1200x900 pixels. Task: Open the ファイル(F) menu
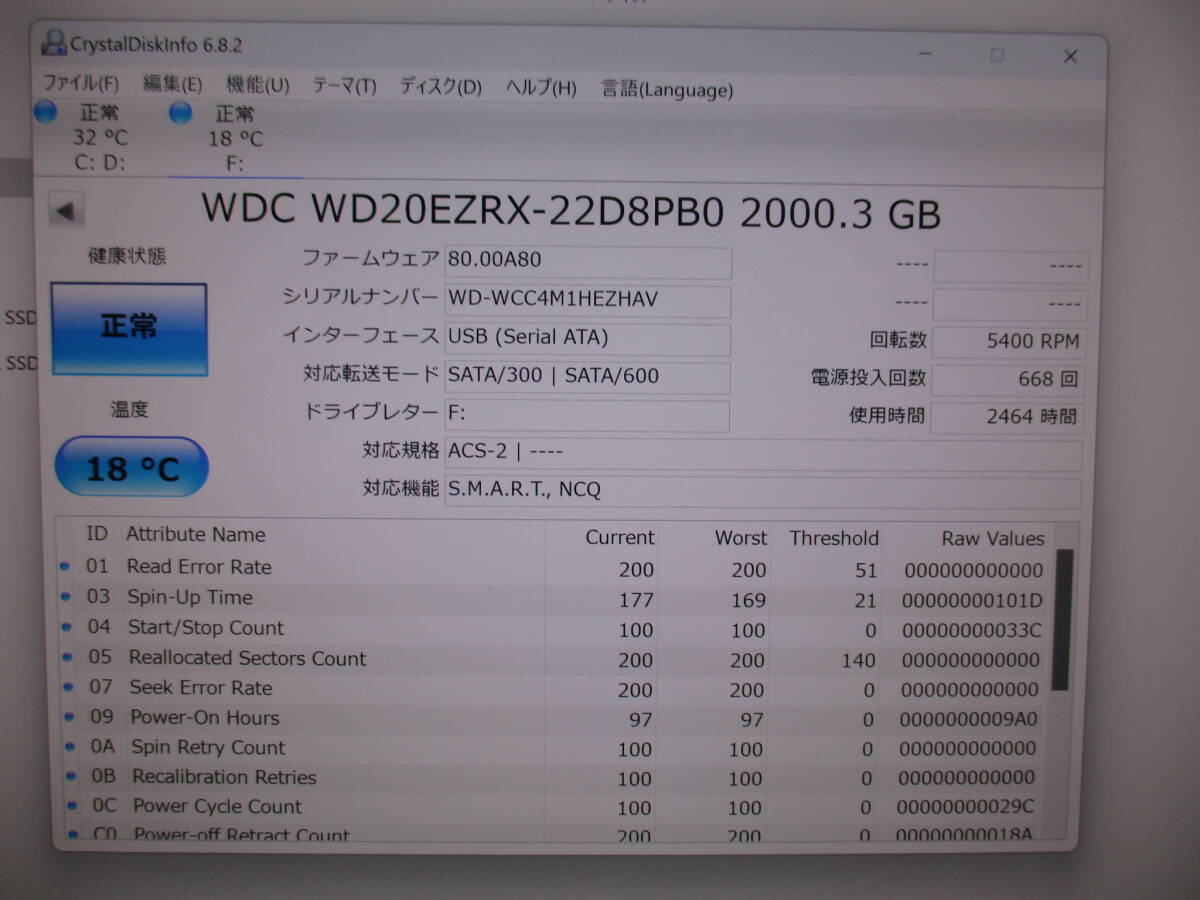(80, 85)
